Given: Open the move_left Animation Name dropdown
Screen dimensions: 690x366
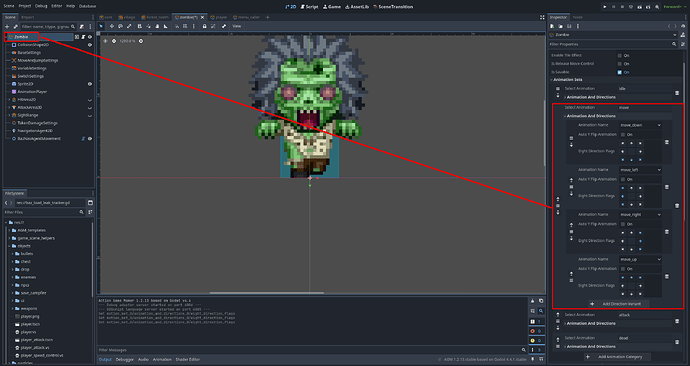Looking at the screenshot, I should pos(640,170).
